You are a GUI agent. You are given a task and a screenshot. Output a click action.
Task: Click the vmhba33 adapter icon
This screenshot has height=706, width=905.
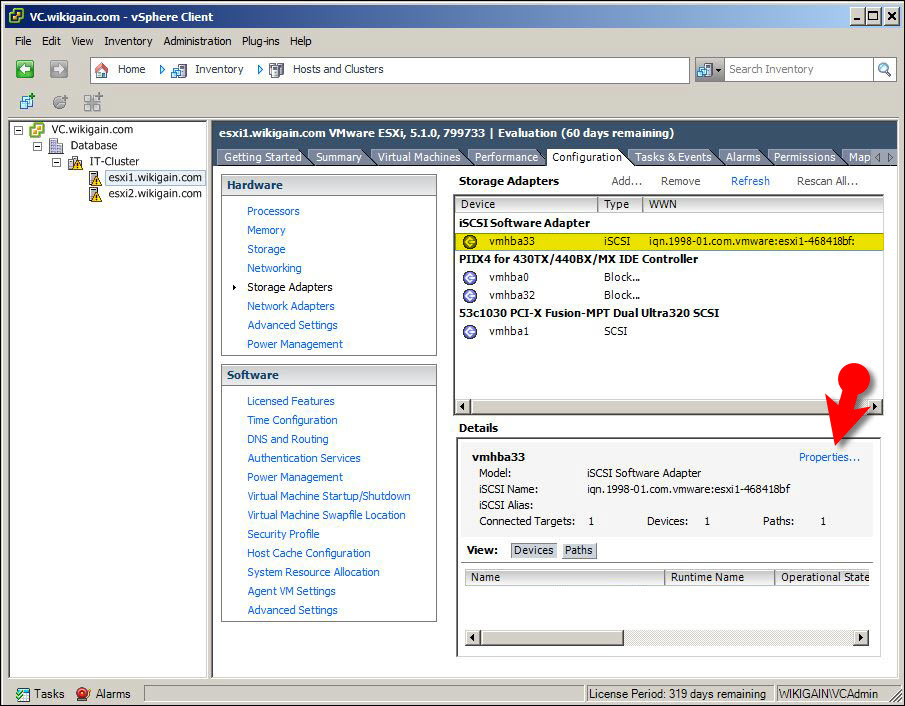click(470, 241)
